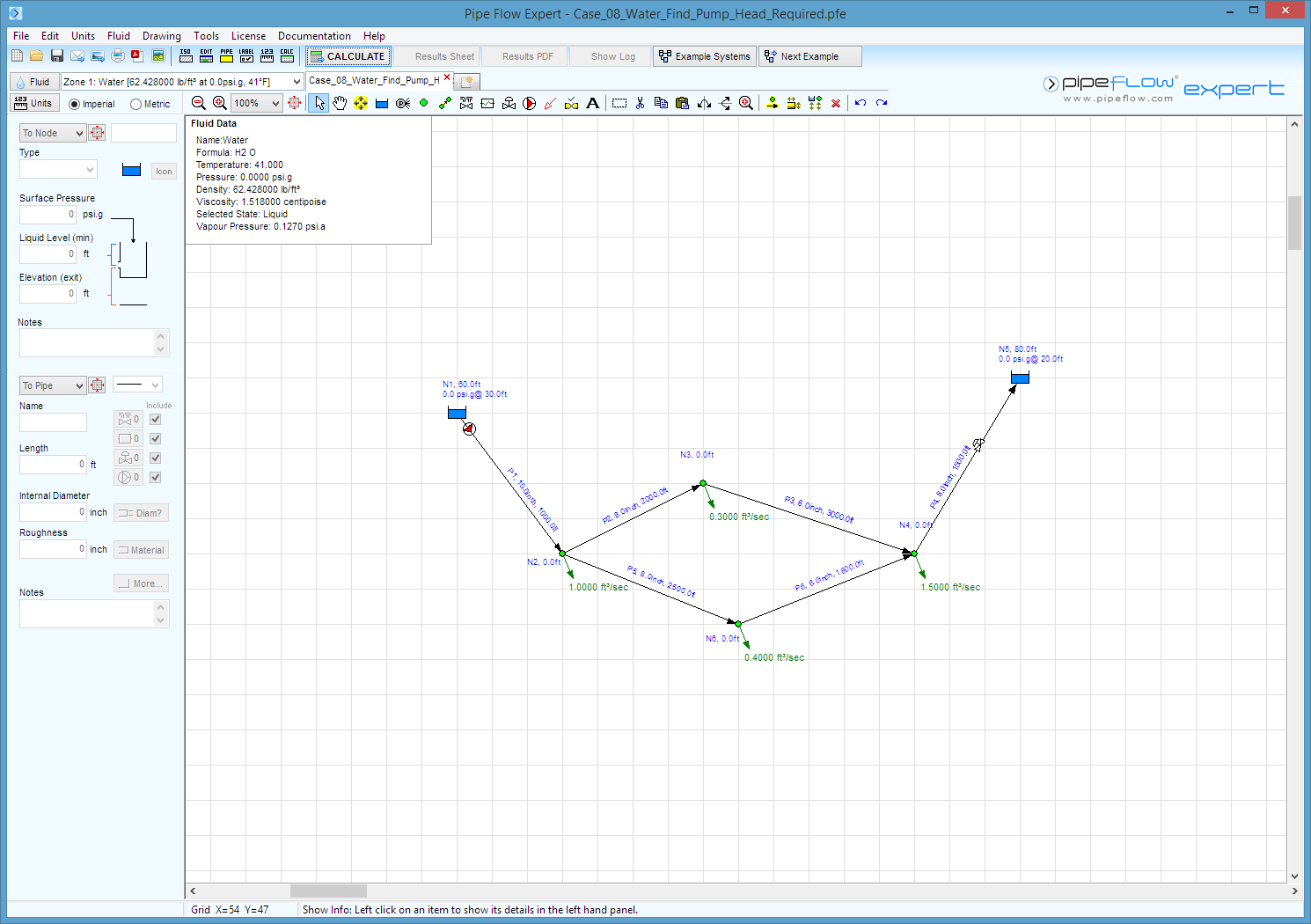1311x924 pixels.
Task: Open the Fluid menu
Action: (x=119, y=36)
